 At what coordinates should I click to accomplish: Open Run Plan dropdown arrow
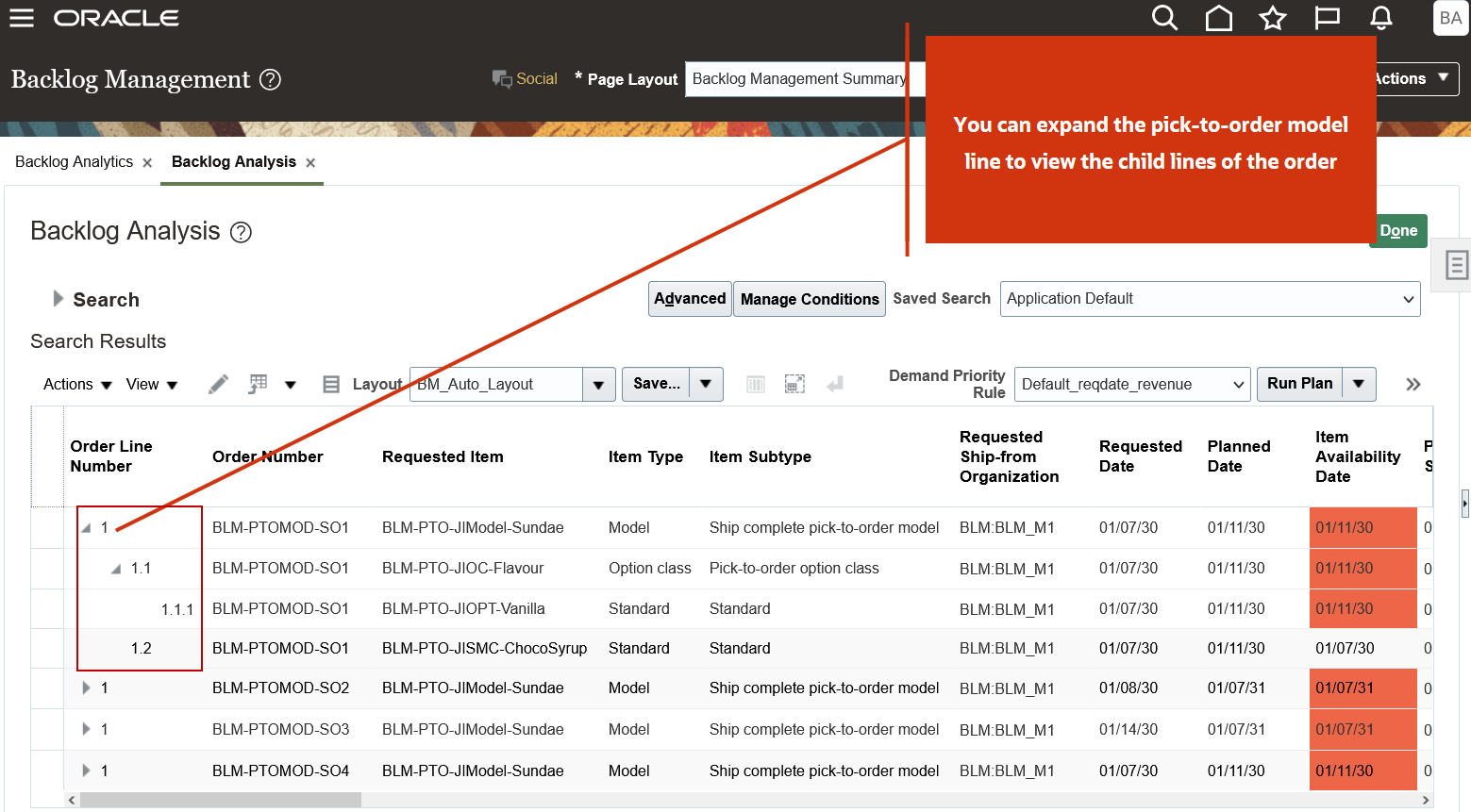[x=1359, y=384]
